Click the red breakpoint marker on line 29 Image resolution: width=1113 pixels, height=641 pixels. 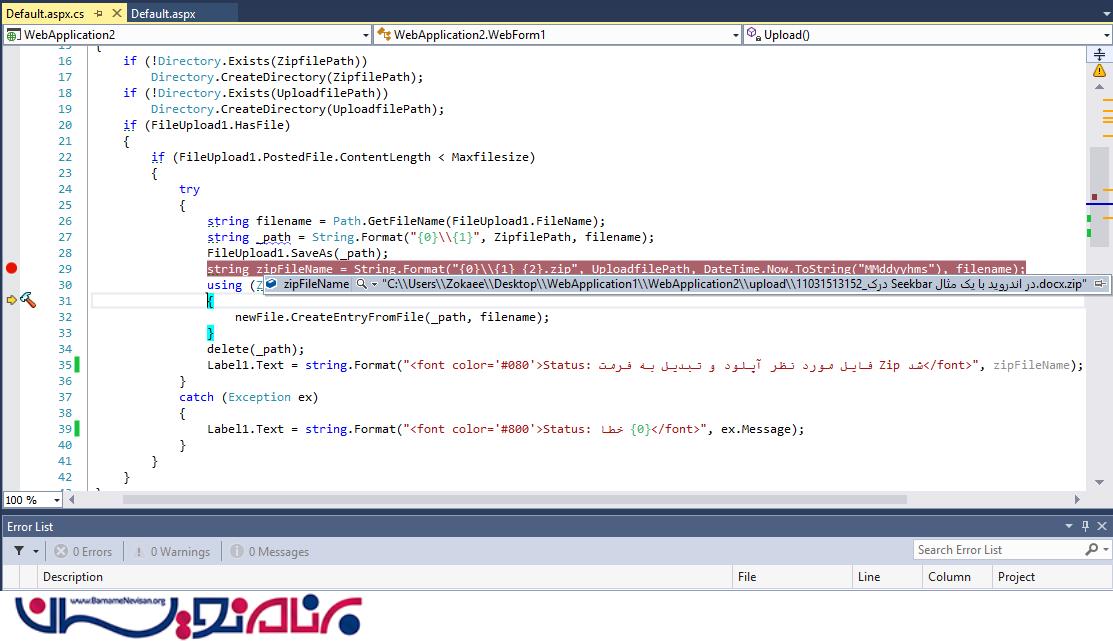(x=12, y=268)
